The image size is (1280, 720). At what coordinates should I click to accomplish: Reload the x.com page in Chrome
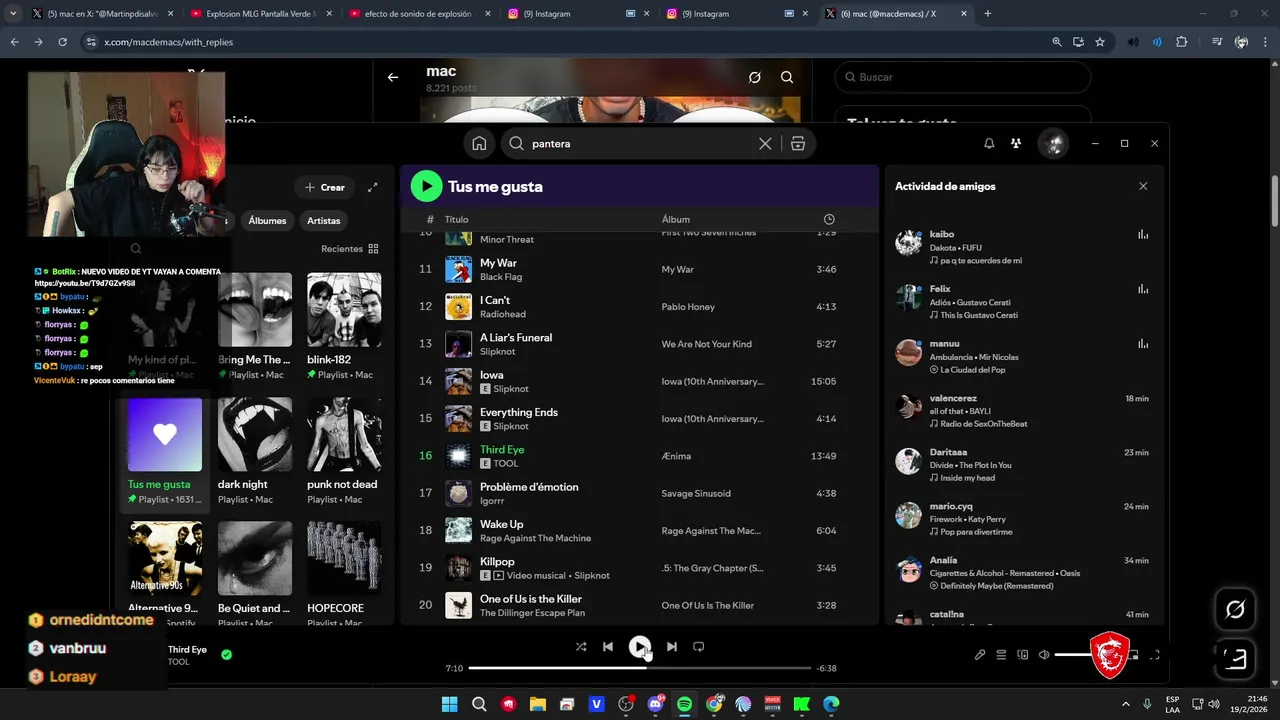coord(62,42)
